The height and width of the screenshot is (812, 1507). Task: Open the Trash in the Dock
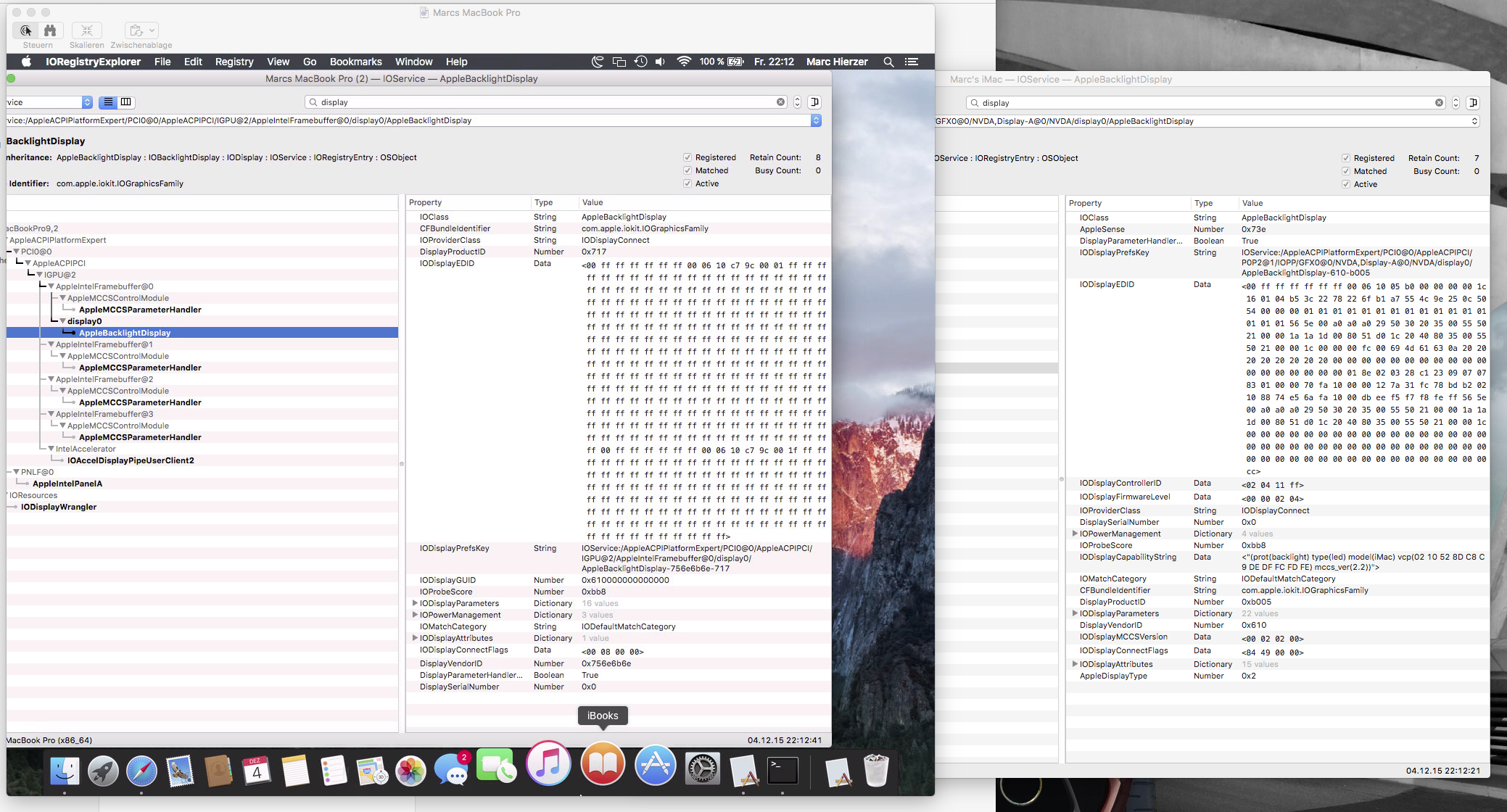(x=876, y=770)
